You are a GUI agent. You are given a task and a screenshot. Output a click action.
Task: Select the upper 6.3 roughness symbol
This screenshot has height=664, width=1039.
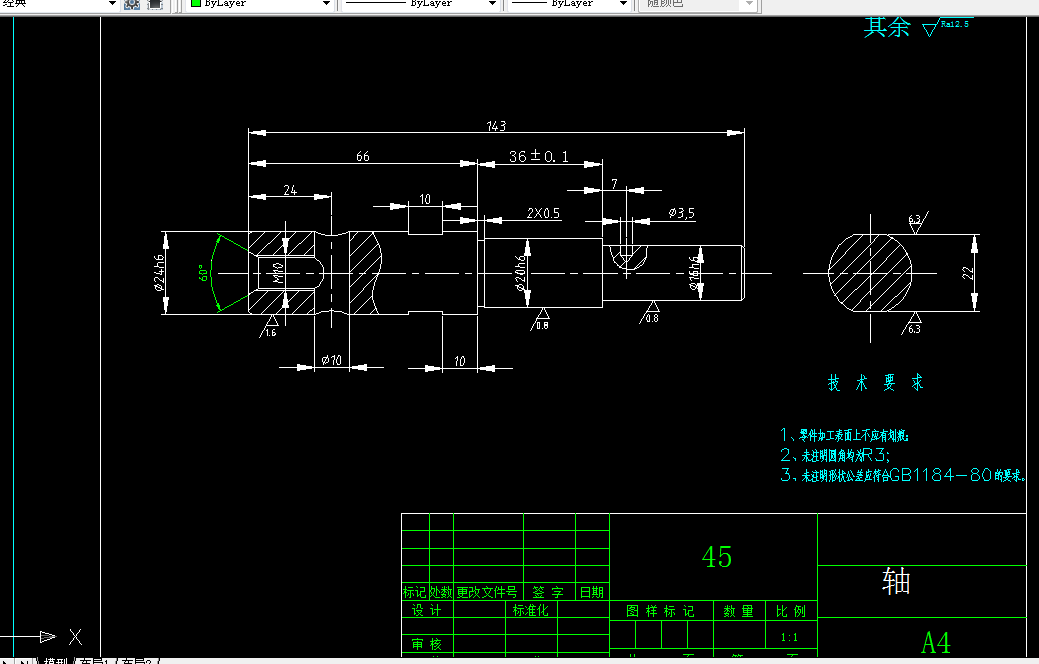click(x=917, y=222)
